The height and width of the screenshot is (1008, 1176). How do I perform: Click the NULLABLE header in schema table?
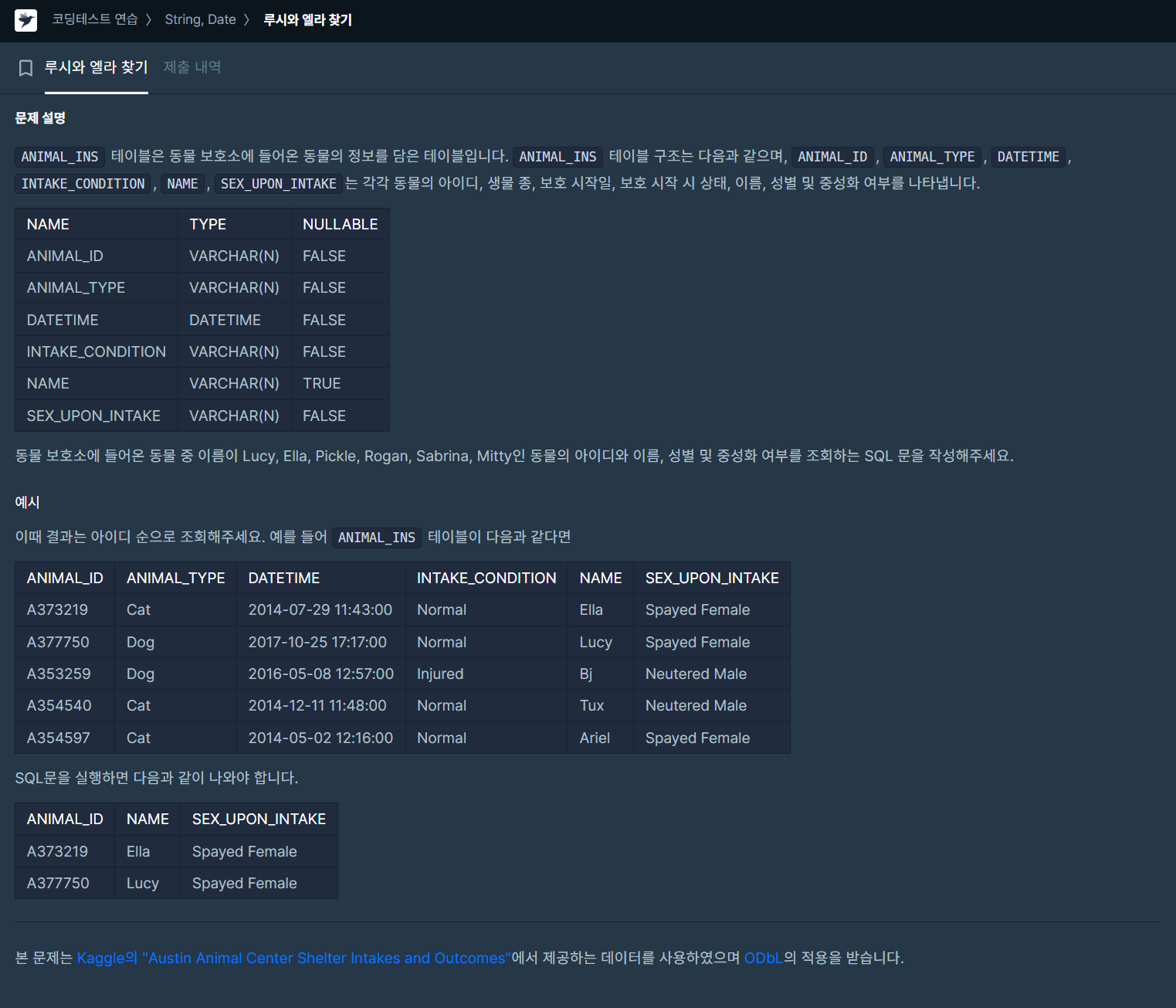pos(340,224)
